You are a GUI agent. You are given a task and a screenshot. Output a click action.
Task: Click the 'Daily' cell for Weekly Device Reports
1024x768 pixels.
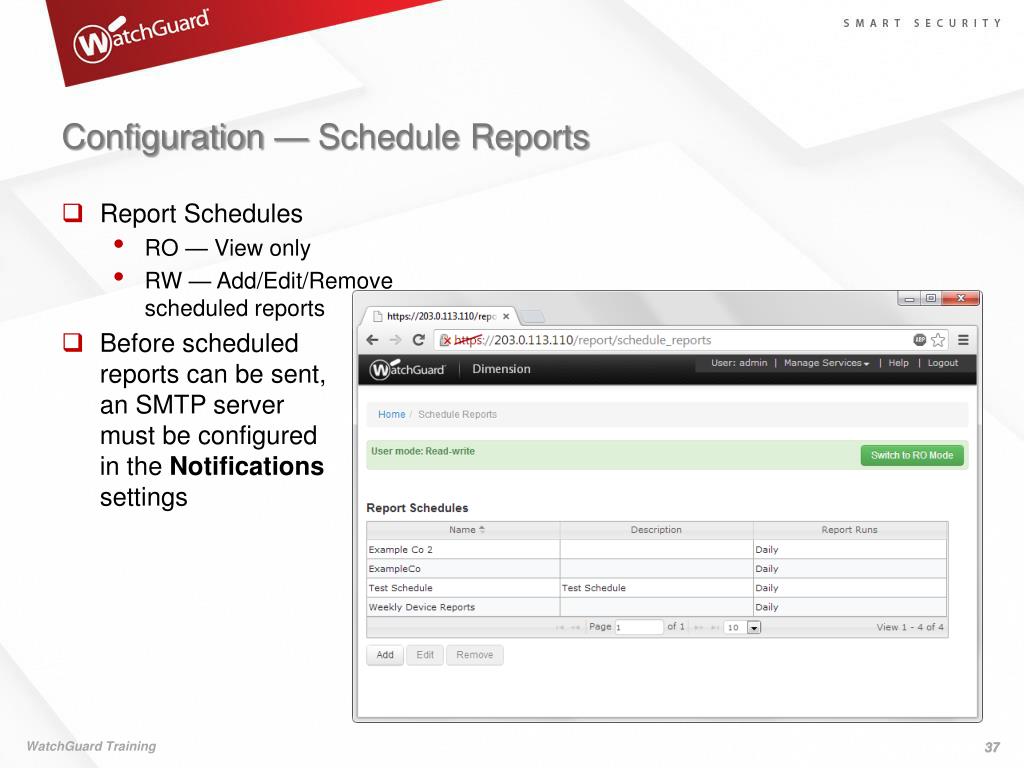click(x=850, y=607)
